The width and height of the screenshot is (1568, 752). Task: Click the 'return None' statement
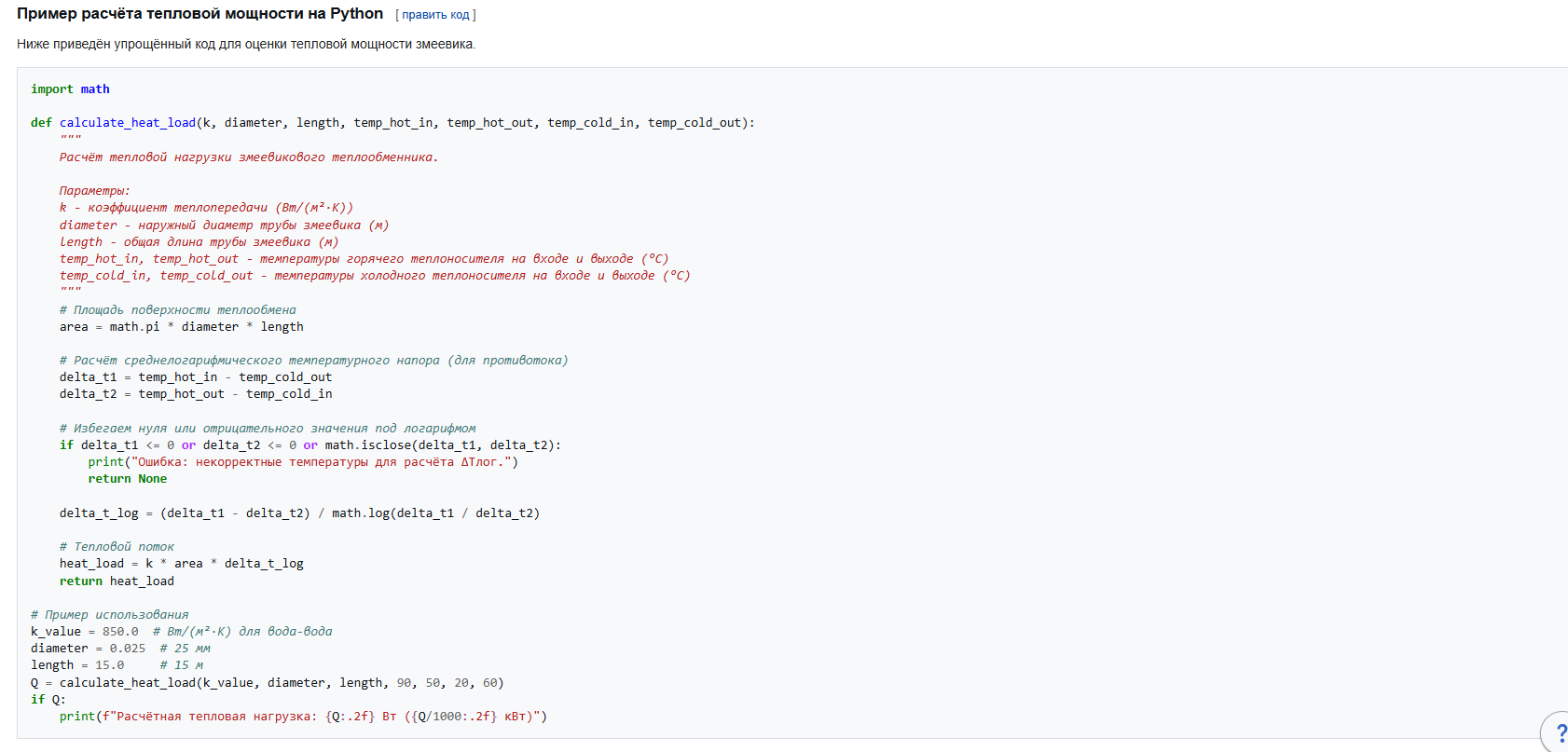tap(127, 479)
